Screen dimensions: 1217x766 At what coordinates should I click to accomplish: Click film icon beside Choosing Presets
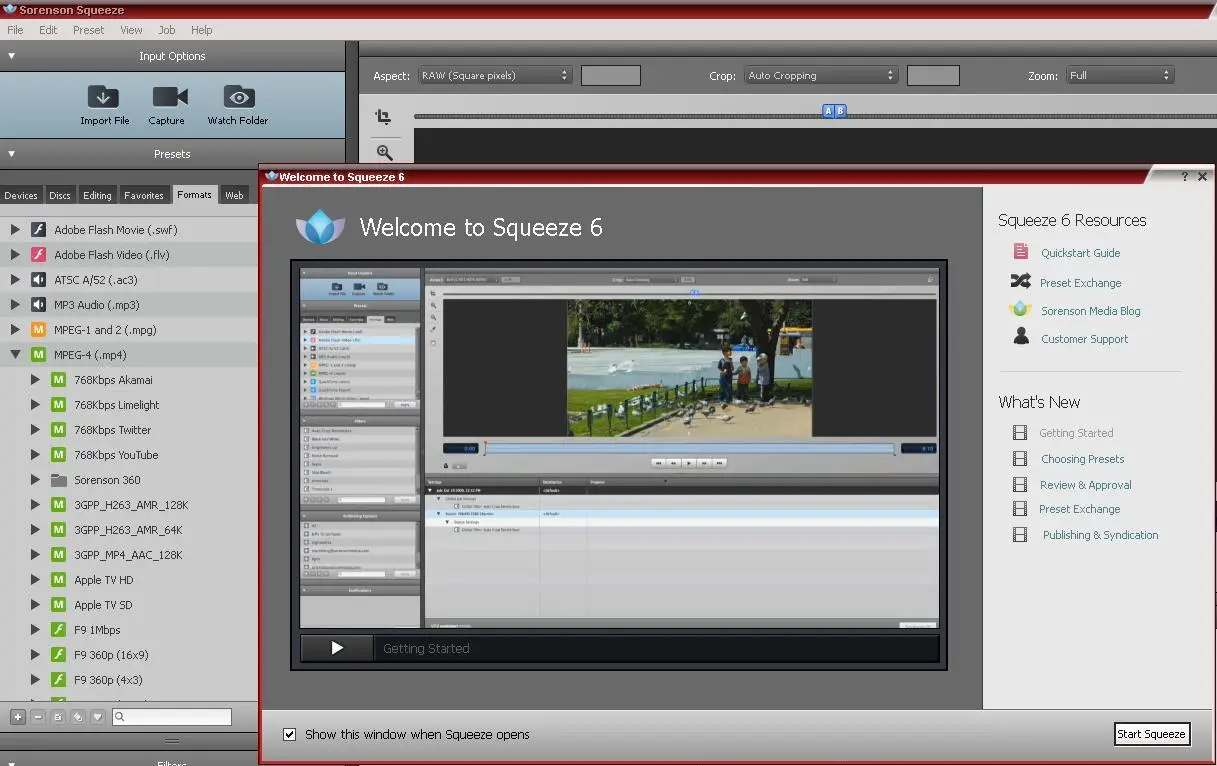[x=1020, y=459]
